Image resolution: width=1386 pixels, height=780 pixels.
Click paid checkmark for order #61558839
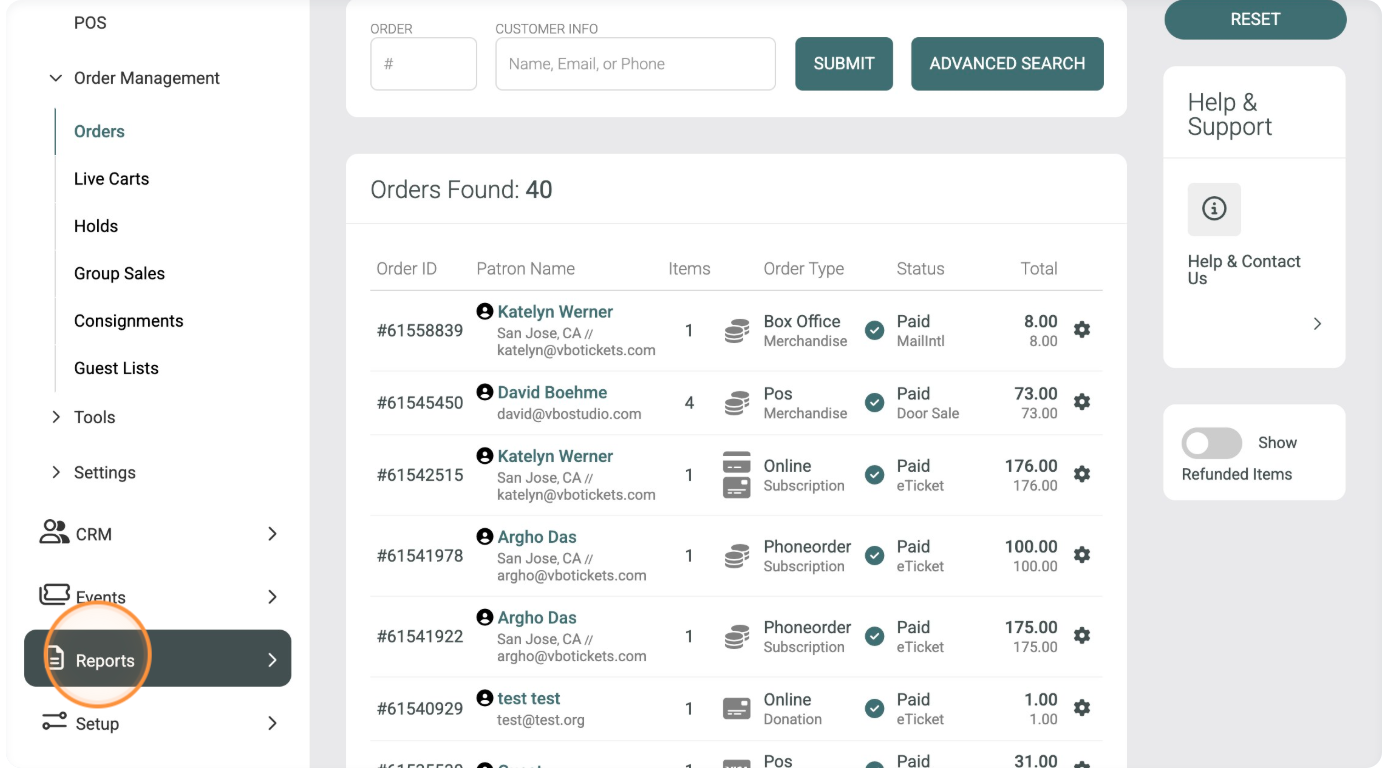pyautogui.click(x=874, y=330)
